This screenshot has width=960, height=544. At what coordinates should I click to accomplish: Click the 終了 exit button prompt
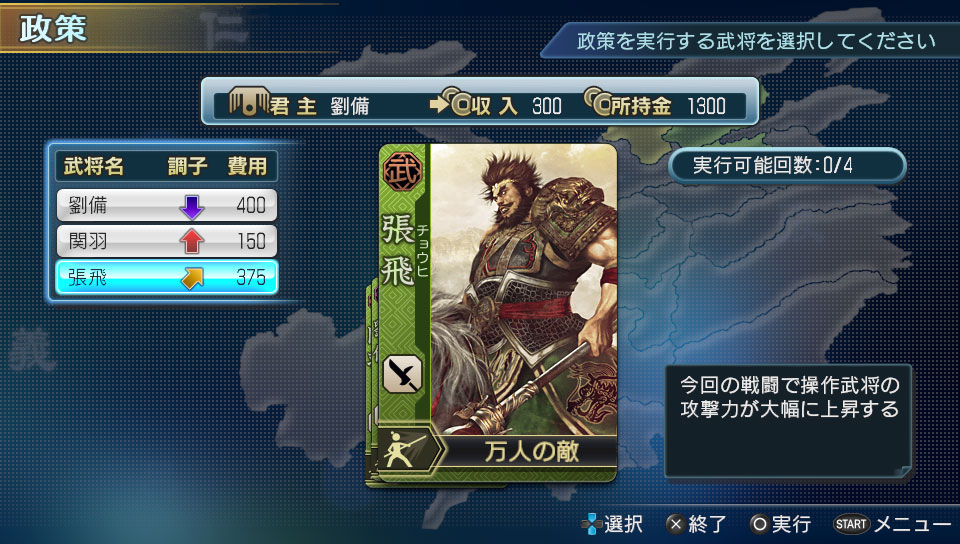click(696, 524)
